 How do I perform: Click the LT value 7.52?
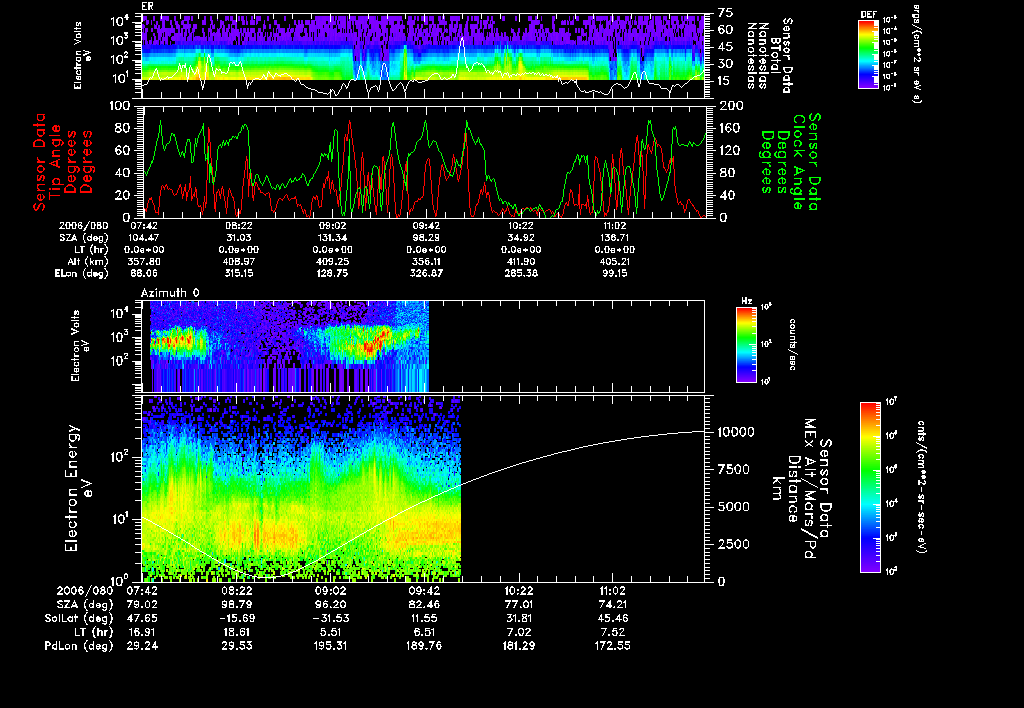tap(614, 632)
